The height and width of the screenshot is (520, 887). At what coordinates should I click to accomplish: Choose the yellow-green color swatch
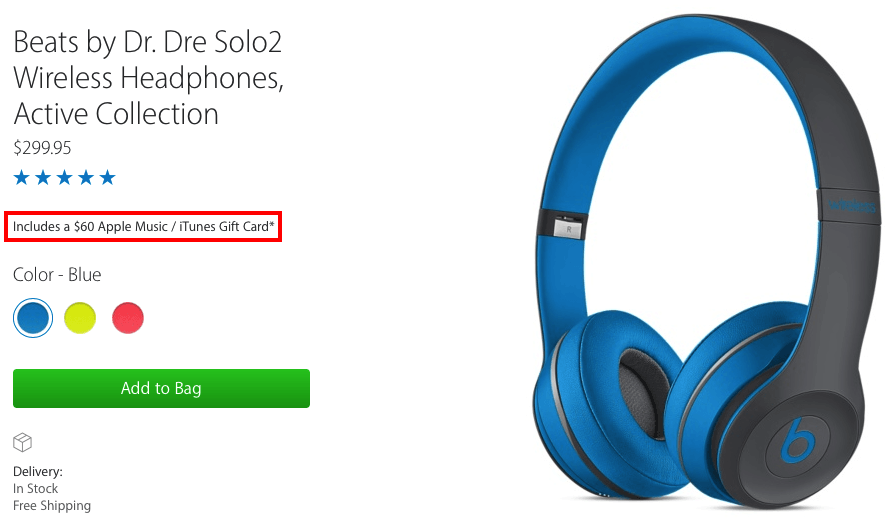point(80,319)
